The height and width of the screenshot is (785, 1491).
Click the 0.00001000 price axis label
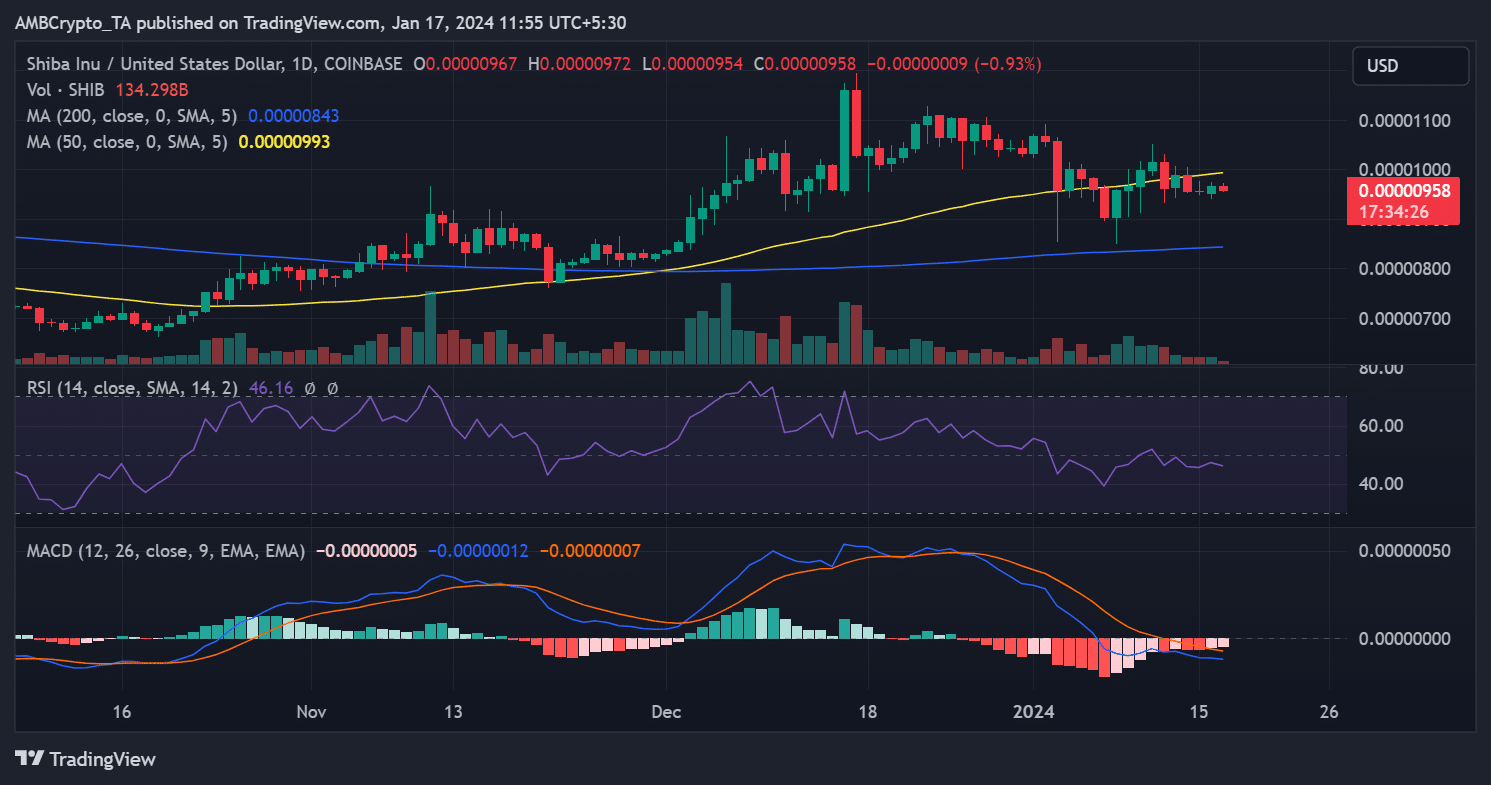click(x=1403, y=170)
